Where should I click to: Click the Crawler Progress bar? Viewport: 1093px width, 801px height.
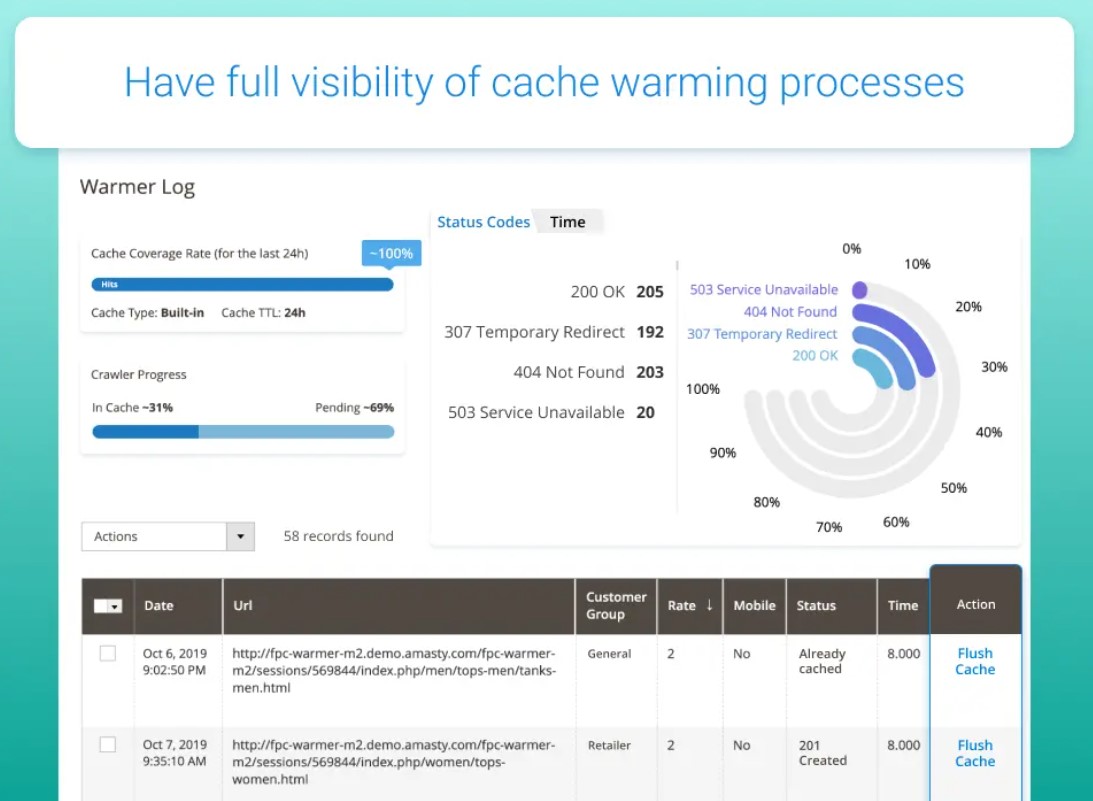pyautogui.click(x=242, y=432)
